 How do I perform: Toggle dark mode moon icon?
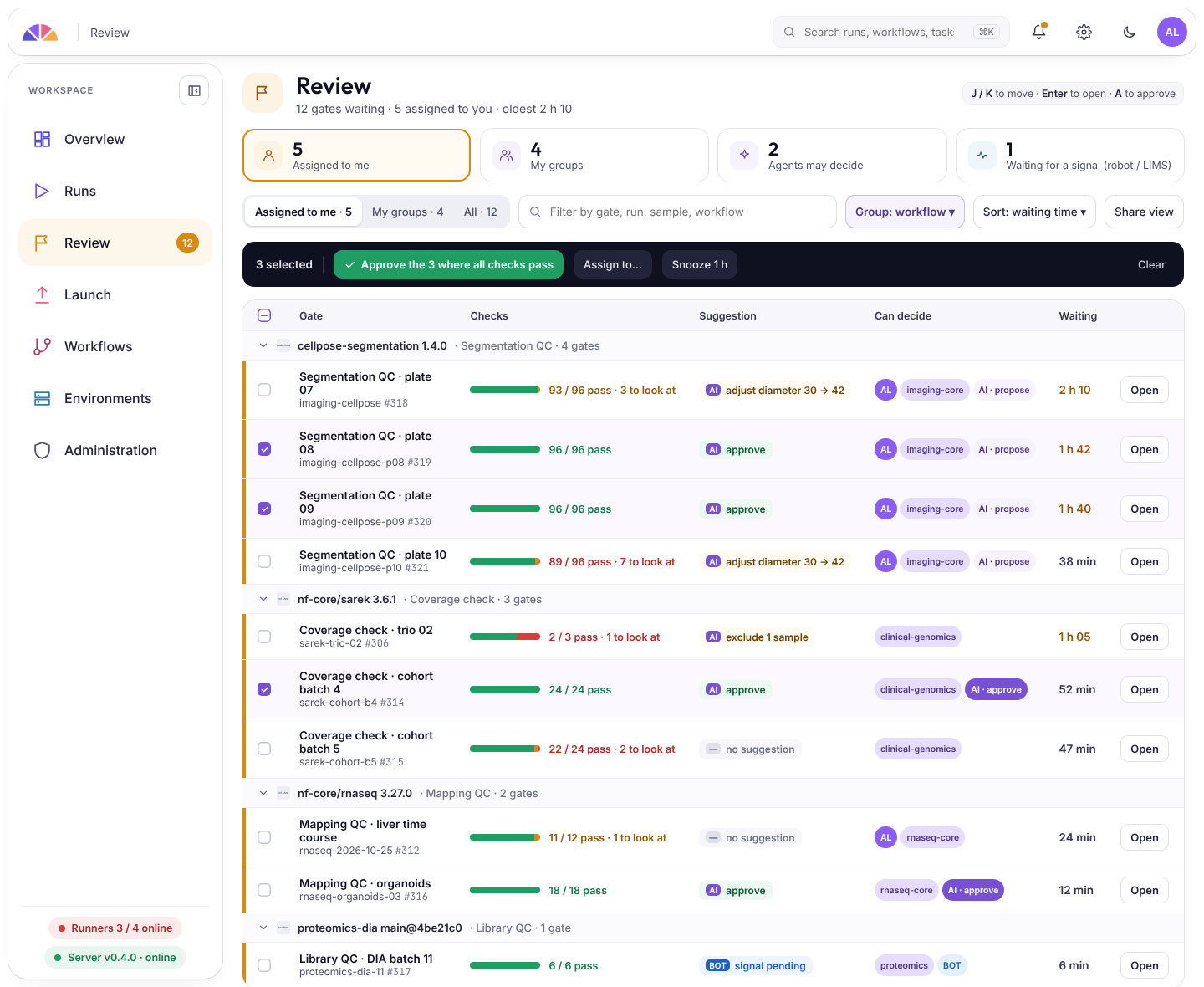[1129, 32]
